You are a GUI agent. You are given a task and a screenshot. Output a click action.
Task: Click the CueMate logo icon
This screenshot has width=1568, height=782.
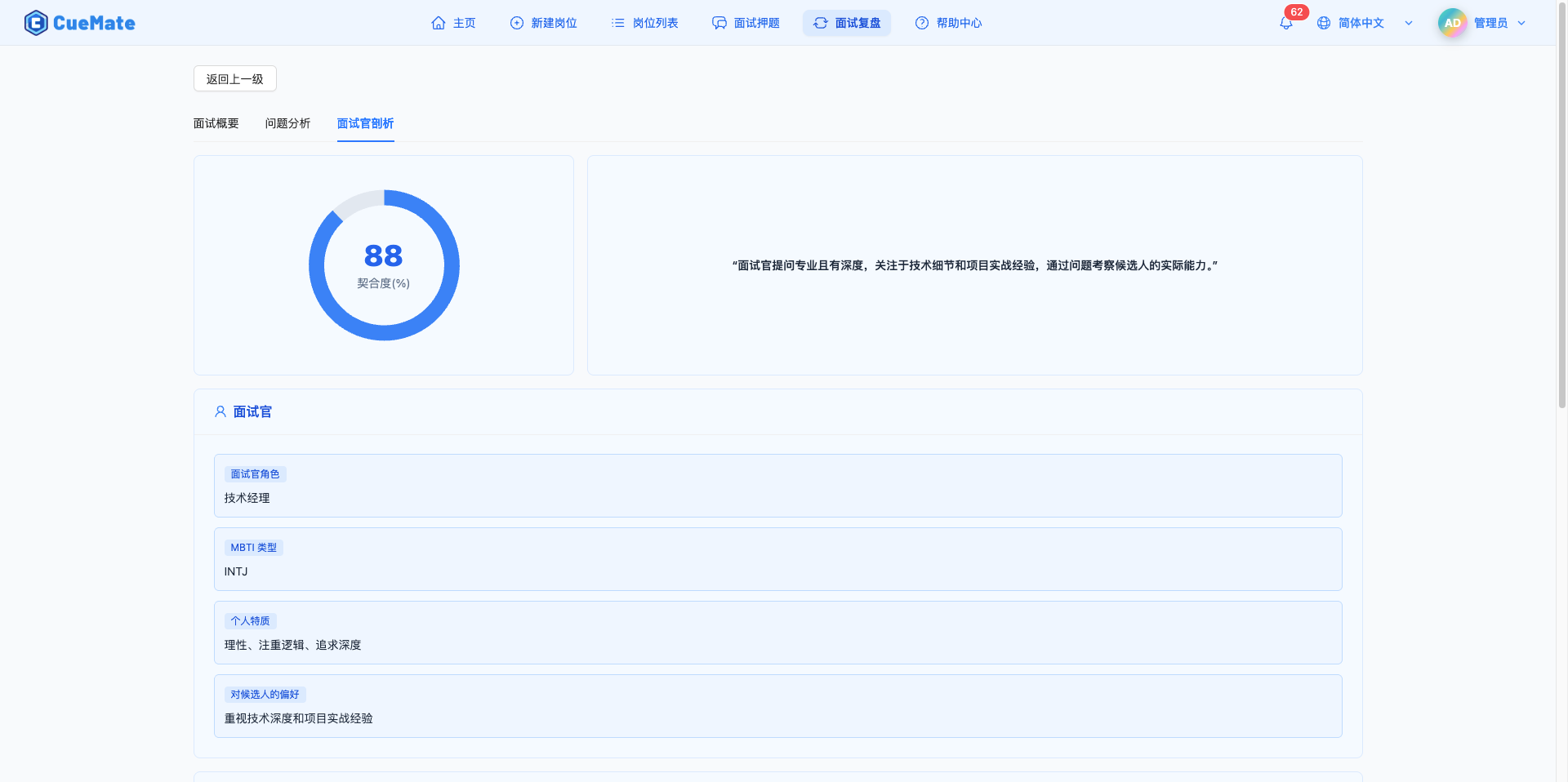(36, 22)
